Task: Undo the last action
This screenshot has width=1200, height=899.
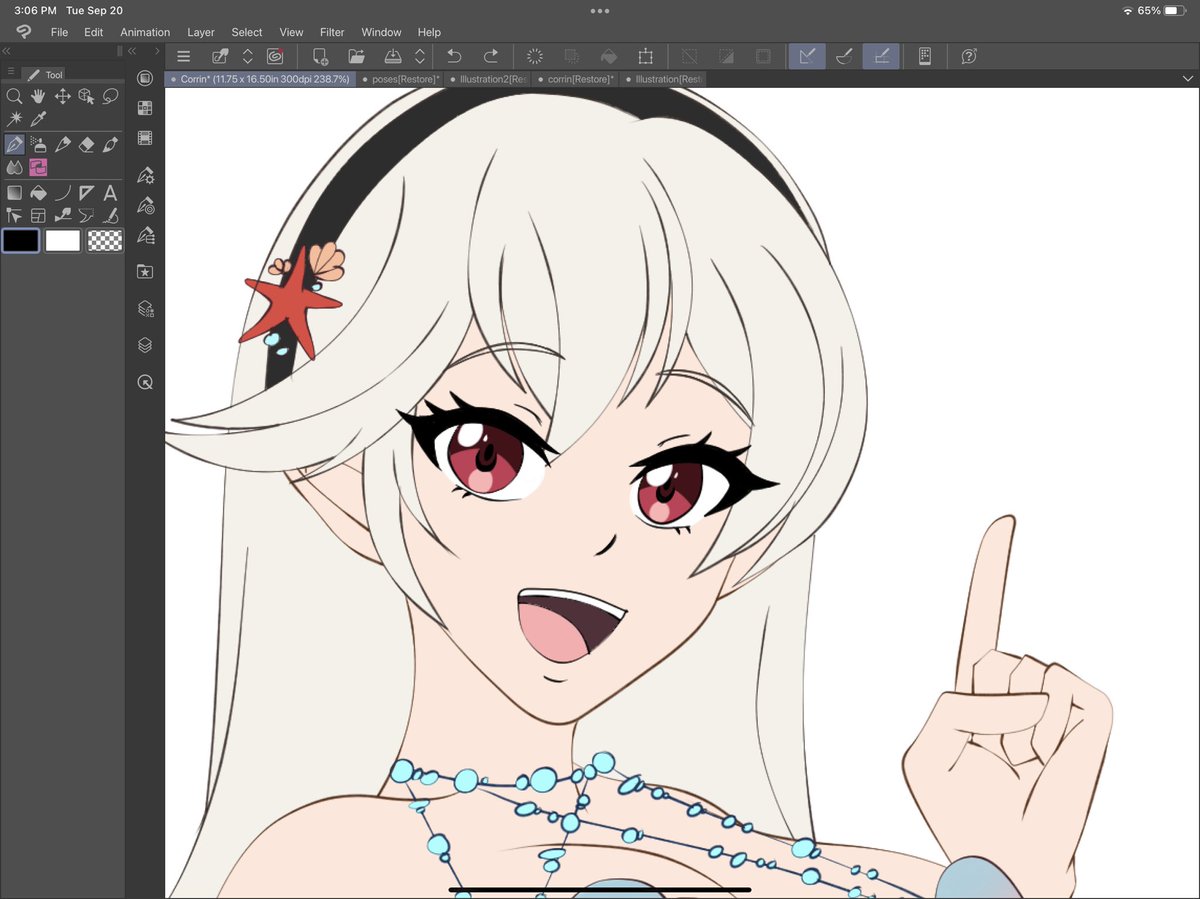Action: [454, 57]
